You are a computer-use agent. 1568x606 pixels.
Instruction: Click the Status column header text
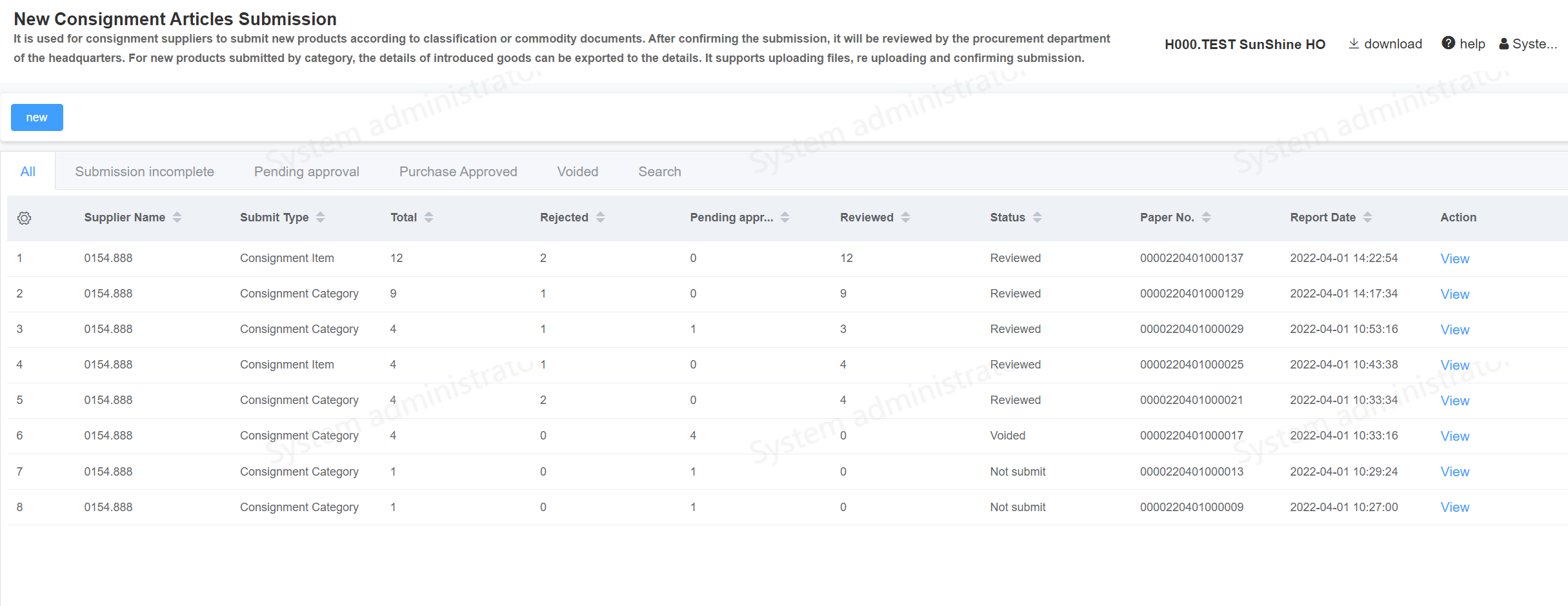[x=1007, y=217]
